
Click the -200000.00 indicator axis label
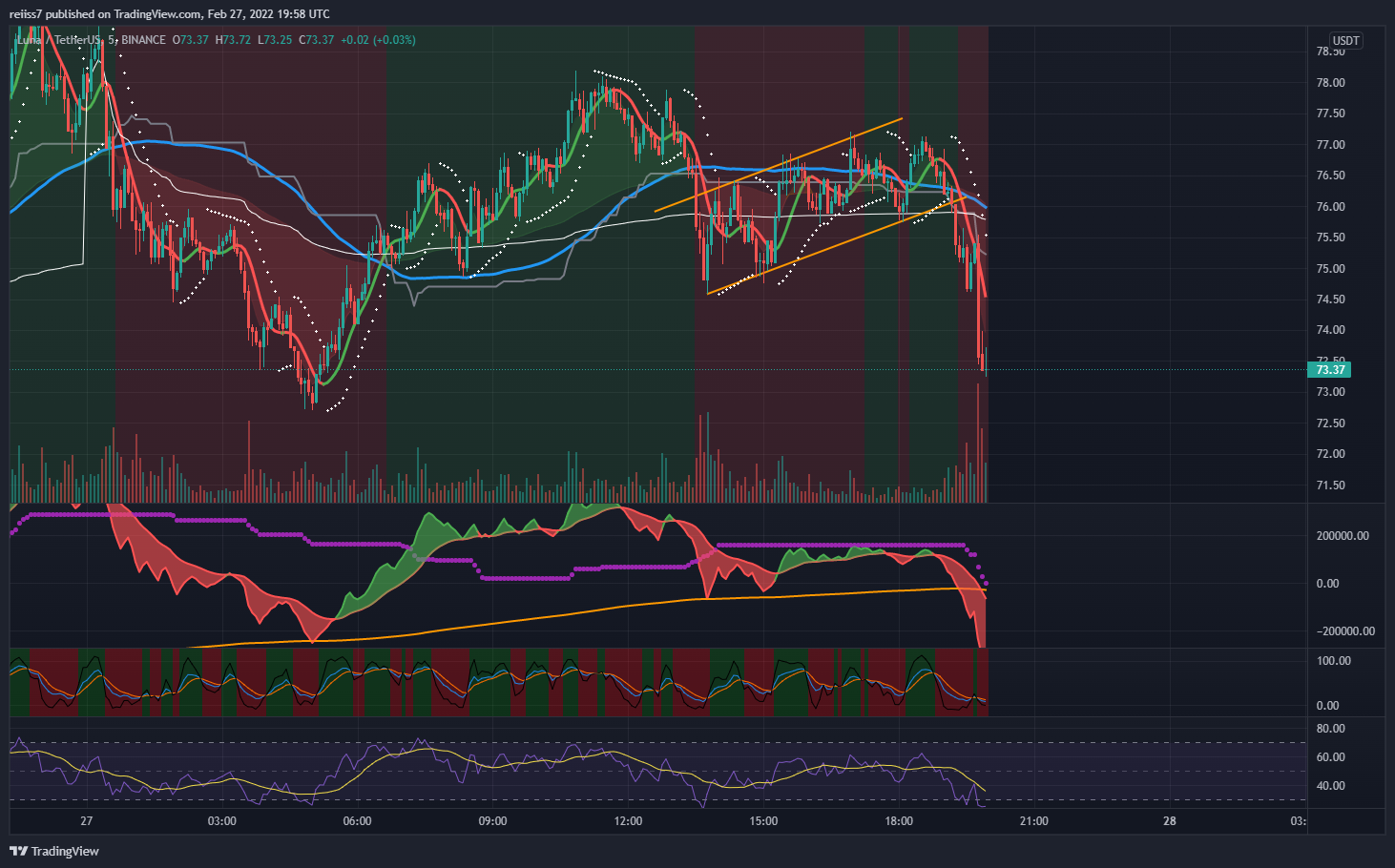tap(1345, 631)
